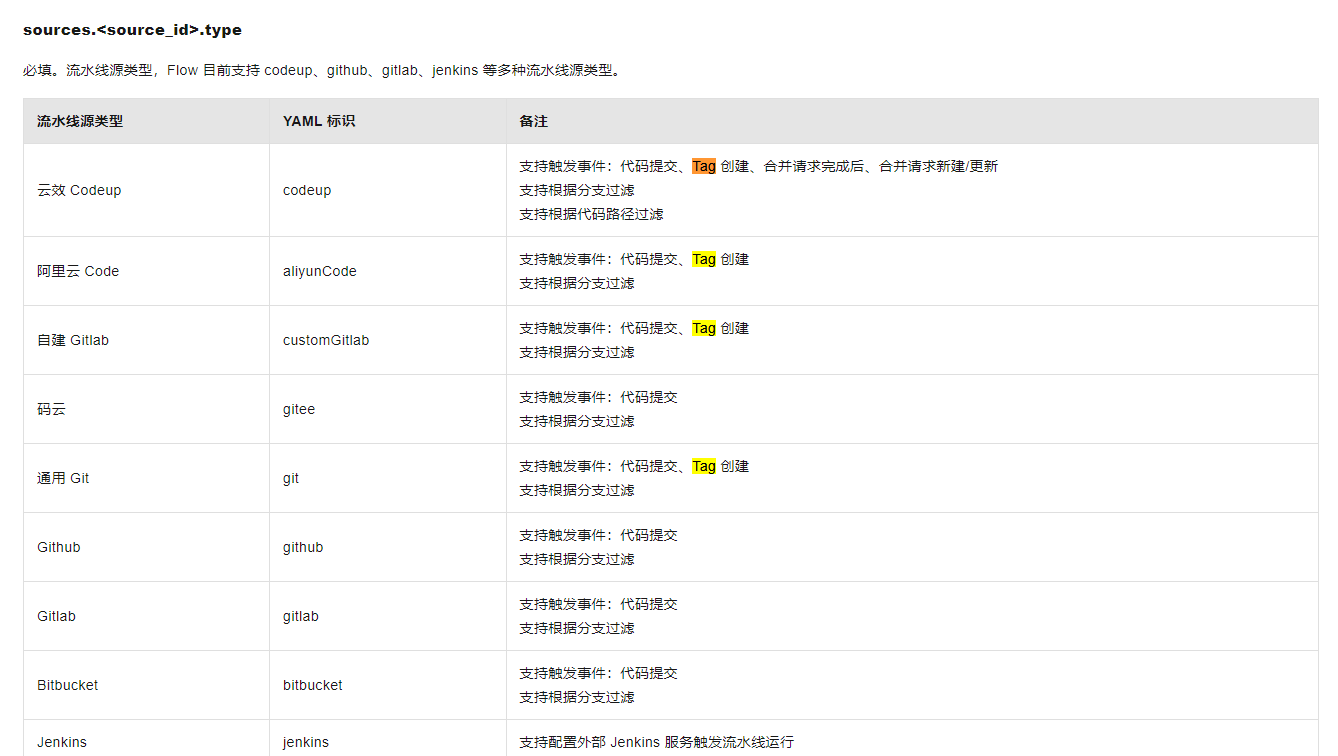The image size is (1338, 756).
Task: Select the 阿里云 Code cell
Action: coord(146,271)
